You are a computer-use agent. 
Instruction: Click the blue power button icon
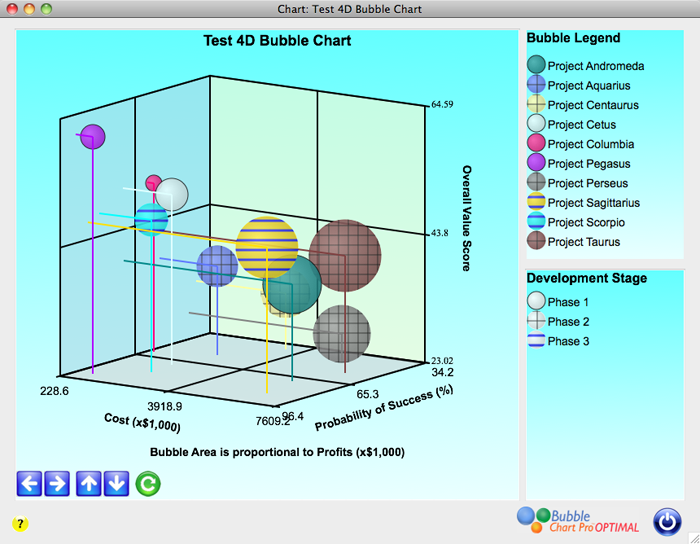(667, 522)
